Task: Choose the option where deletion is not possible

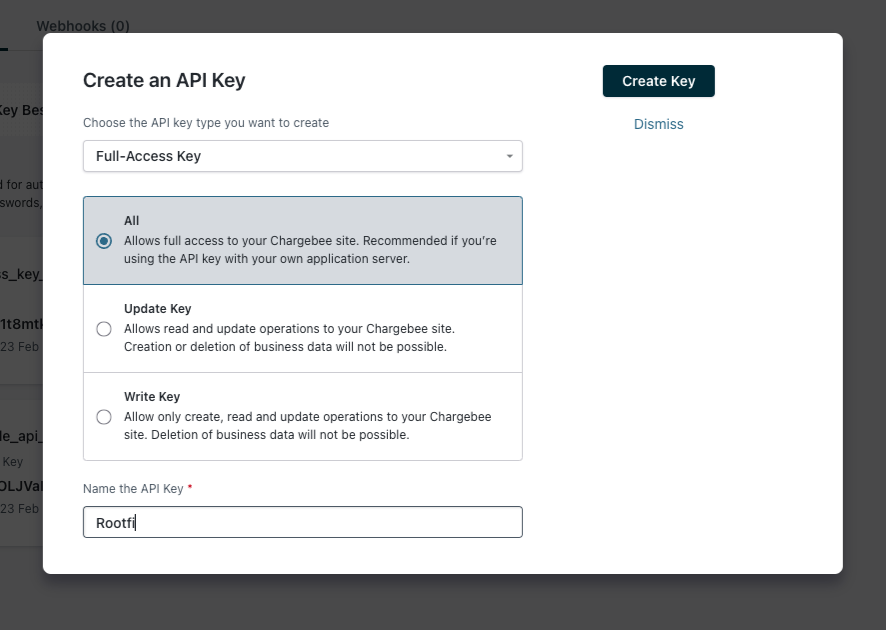Action: pyautogui.click(x=303, y=417)
